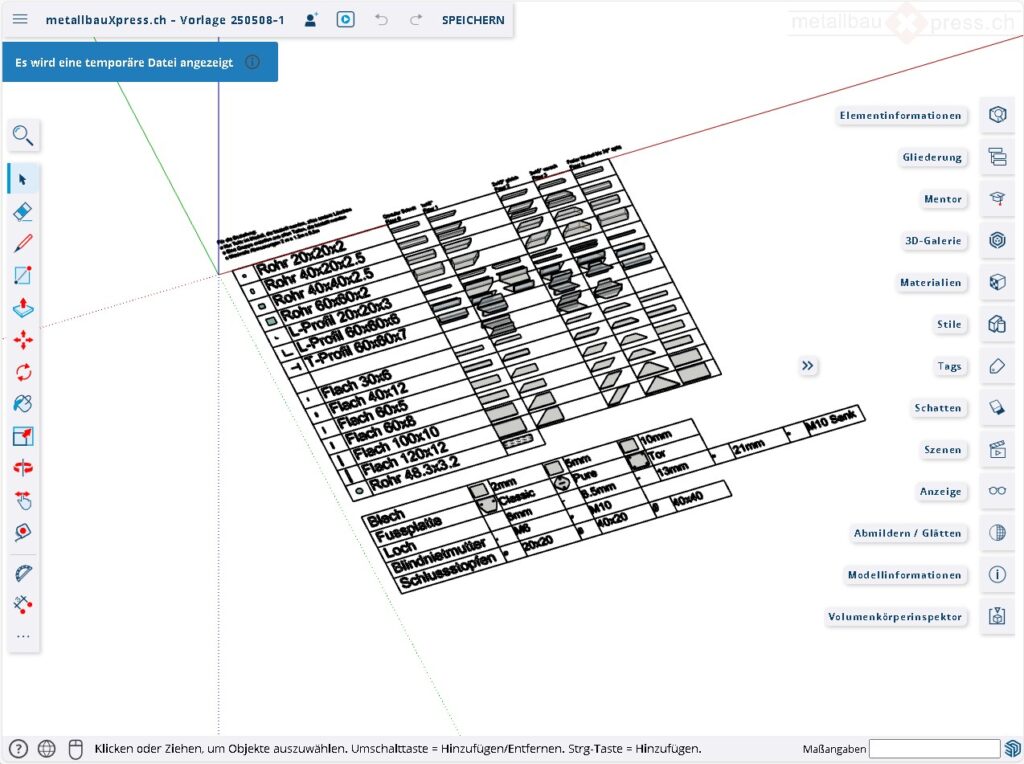Click the Materialien label
The height and width of the screenshot is (764, 1024).
pyautogui.click(x=931, y=283)
